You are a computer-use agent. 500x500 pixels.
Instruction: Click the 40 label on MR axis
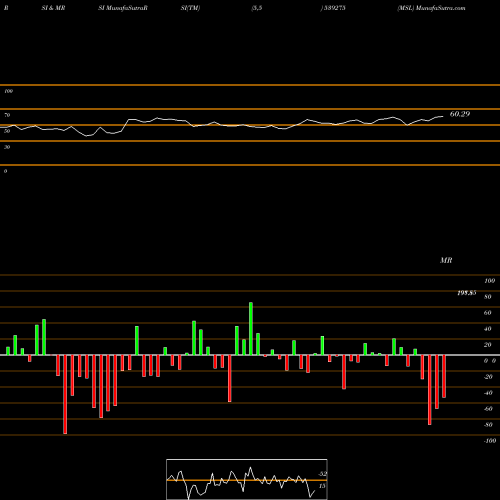click(x=488, y=329)
